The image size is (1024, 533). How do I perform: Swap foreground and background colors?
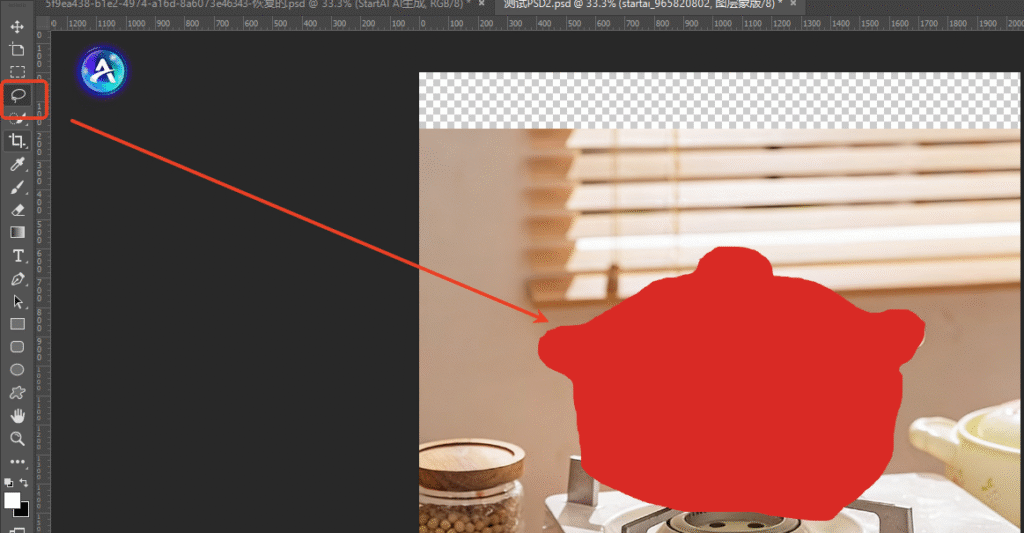click(x=24, y=482)
